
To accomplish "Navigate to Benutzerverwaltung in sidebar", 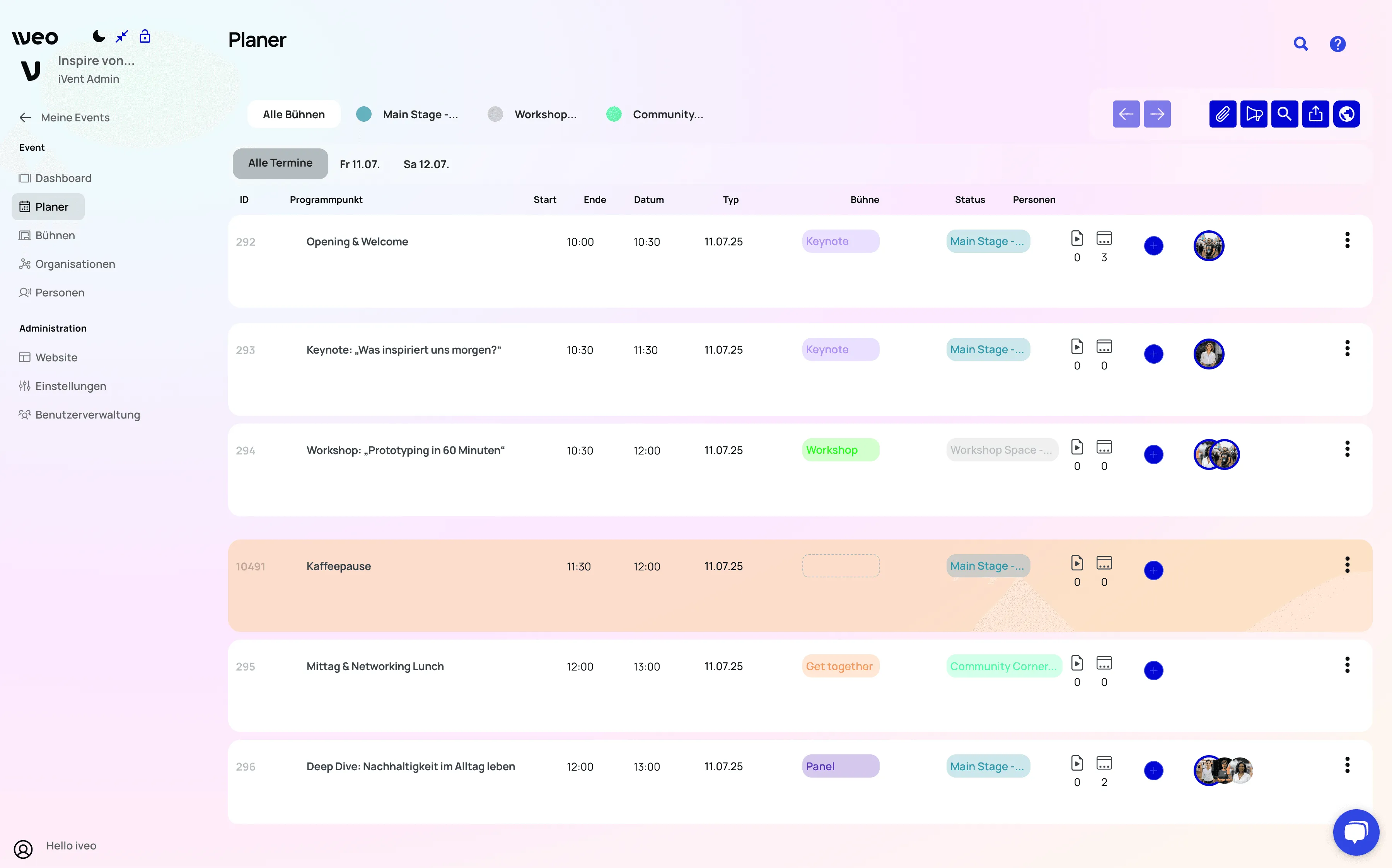I will pos(87,414).
